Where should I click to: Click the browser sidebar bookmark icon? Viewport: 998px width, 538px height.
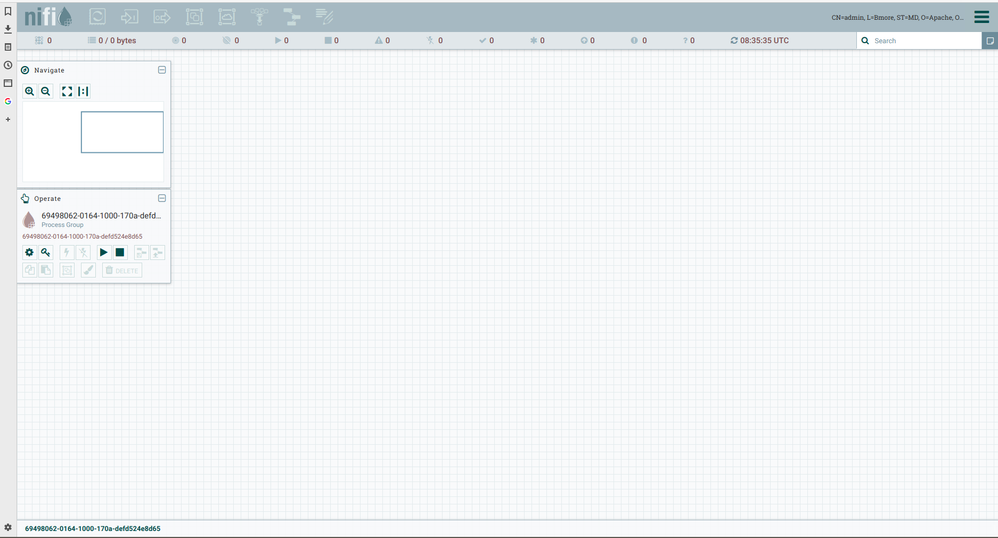click(8, 11)
